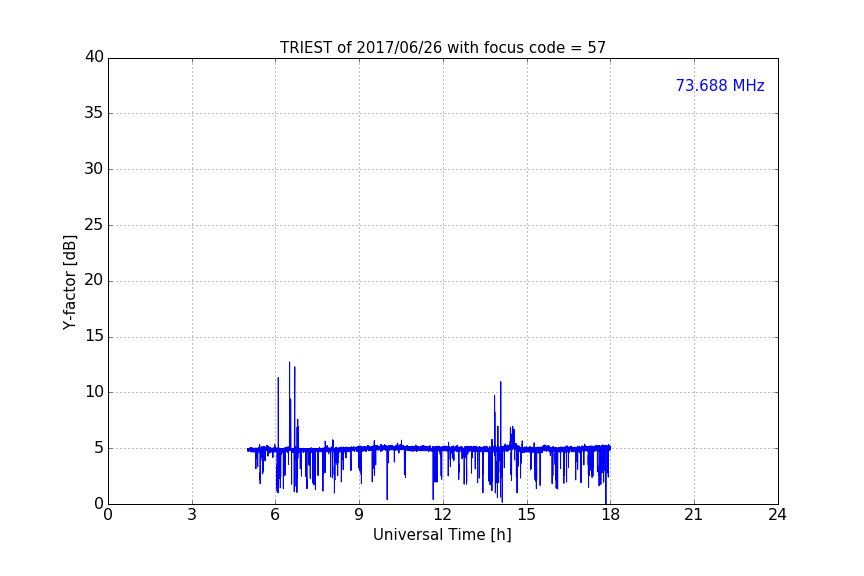Click the x-axis tick label "18"
The image size is (864, 576).
610,515
